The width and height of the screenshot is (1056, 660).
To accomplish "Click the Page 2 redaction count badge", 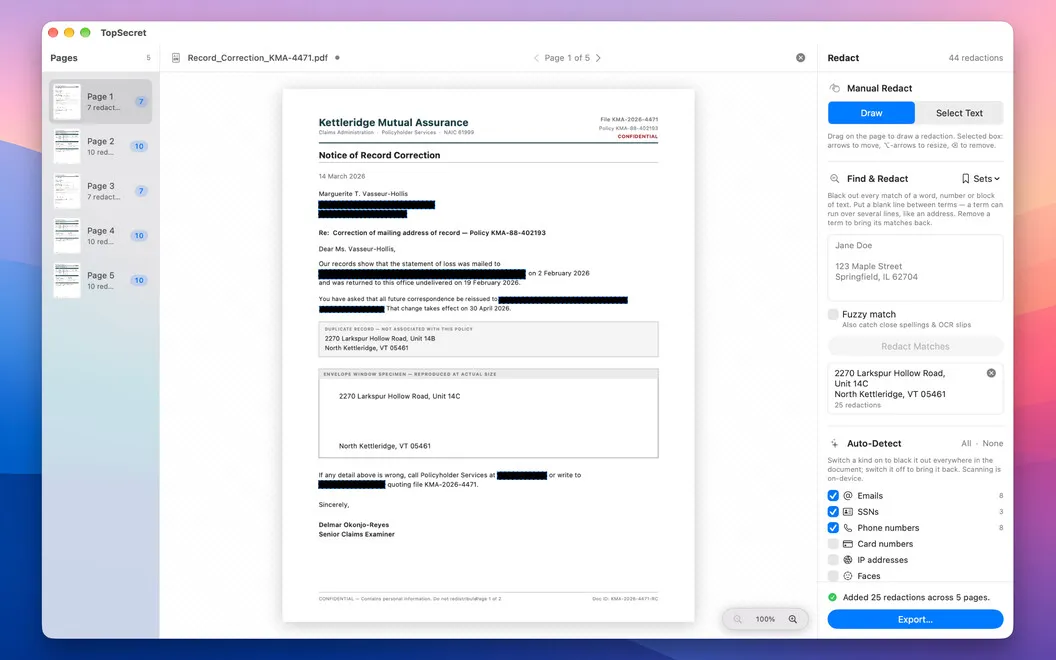I will [139, 146].
